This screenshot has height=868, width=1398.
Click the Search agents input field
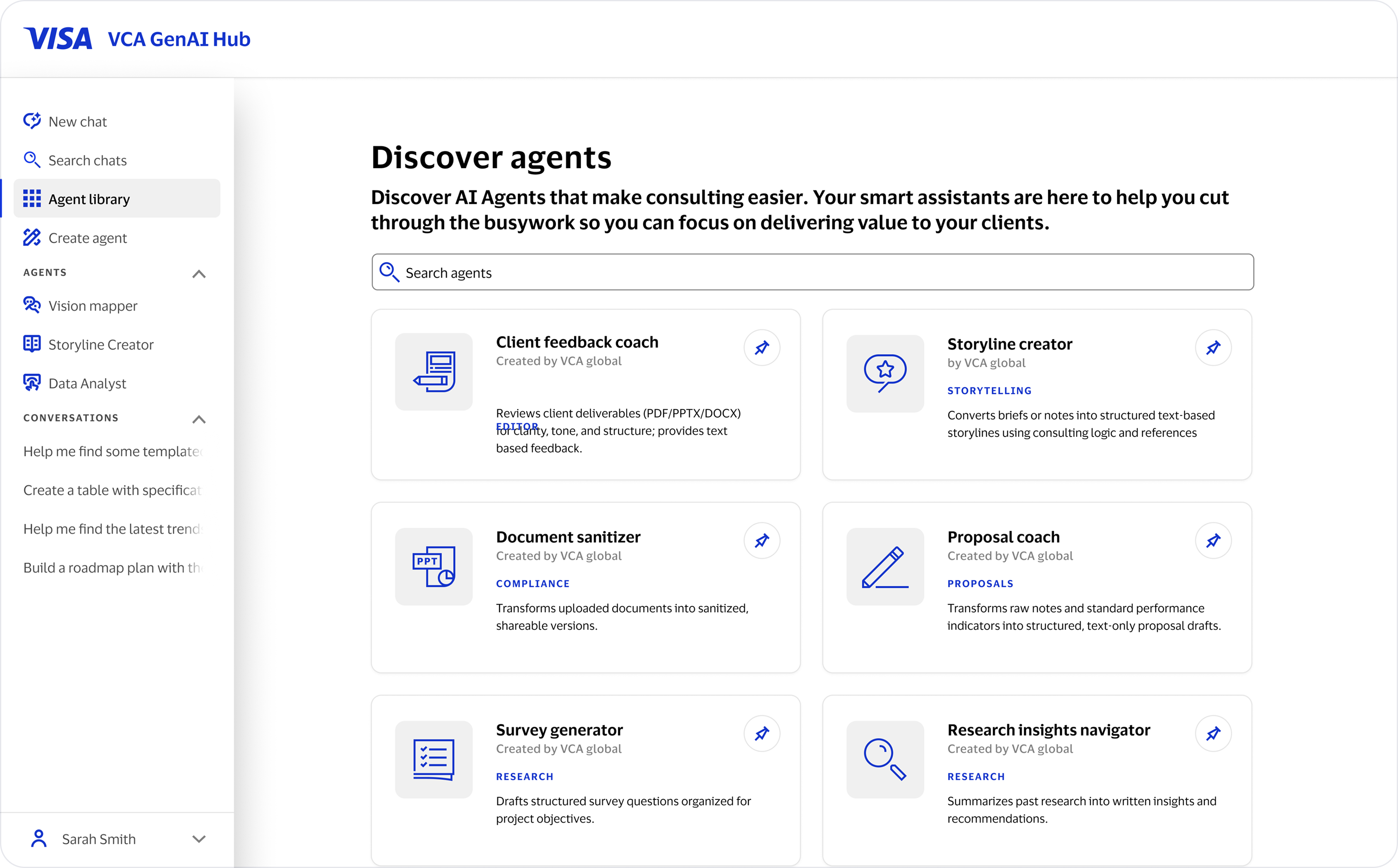point(813,272)
